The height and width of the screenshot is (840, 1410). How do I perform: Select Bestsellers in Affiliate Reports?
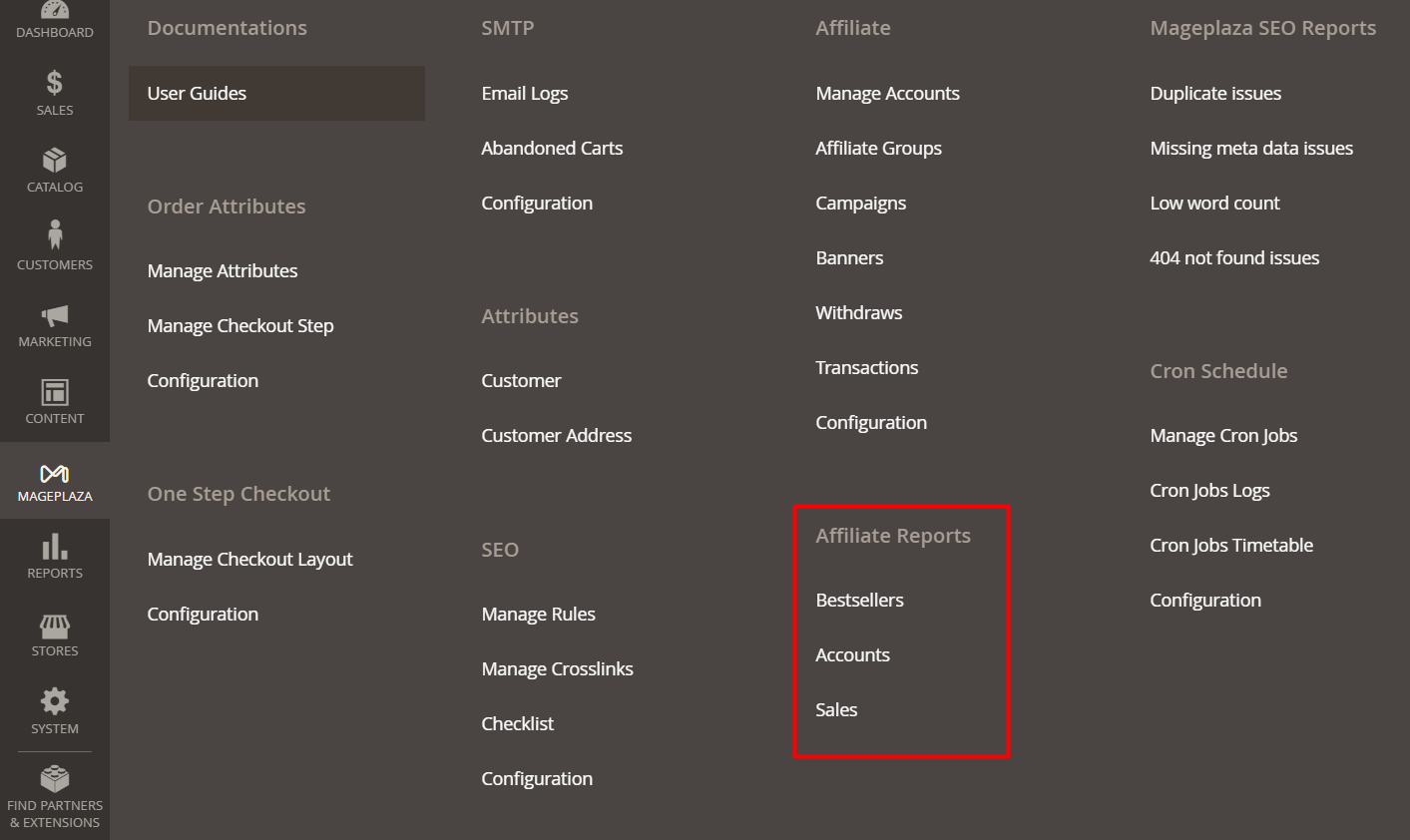point(859,601)
